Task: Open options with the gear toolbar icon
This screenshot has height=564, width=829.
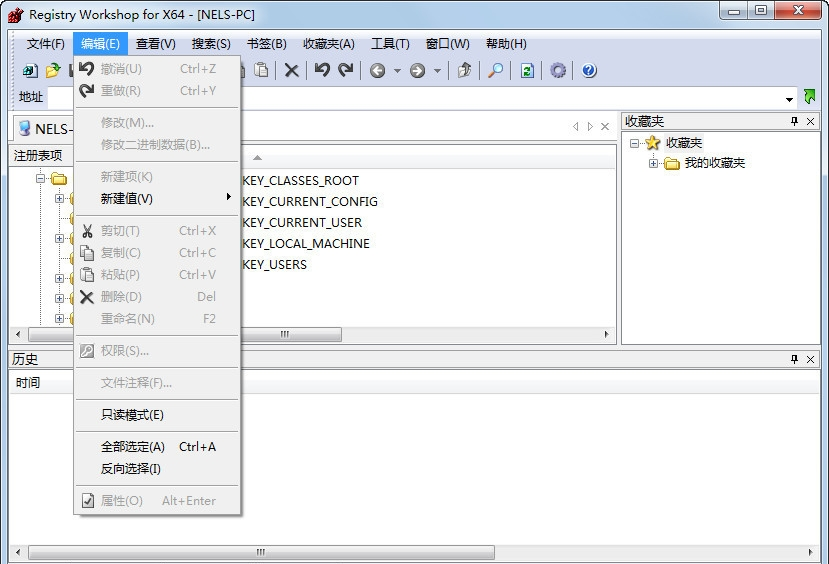Action: coord(558,70)
